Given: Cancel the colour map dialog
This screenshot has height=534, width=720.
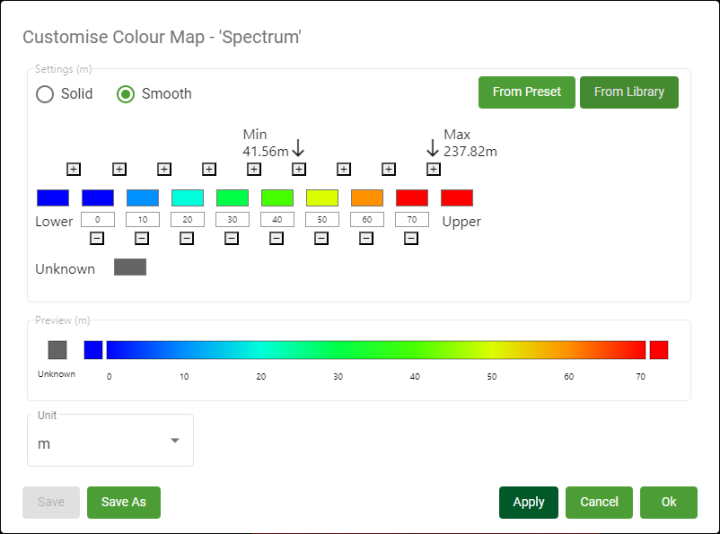Looking at the screenshot, I should tap(599, 502).
